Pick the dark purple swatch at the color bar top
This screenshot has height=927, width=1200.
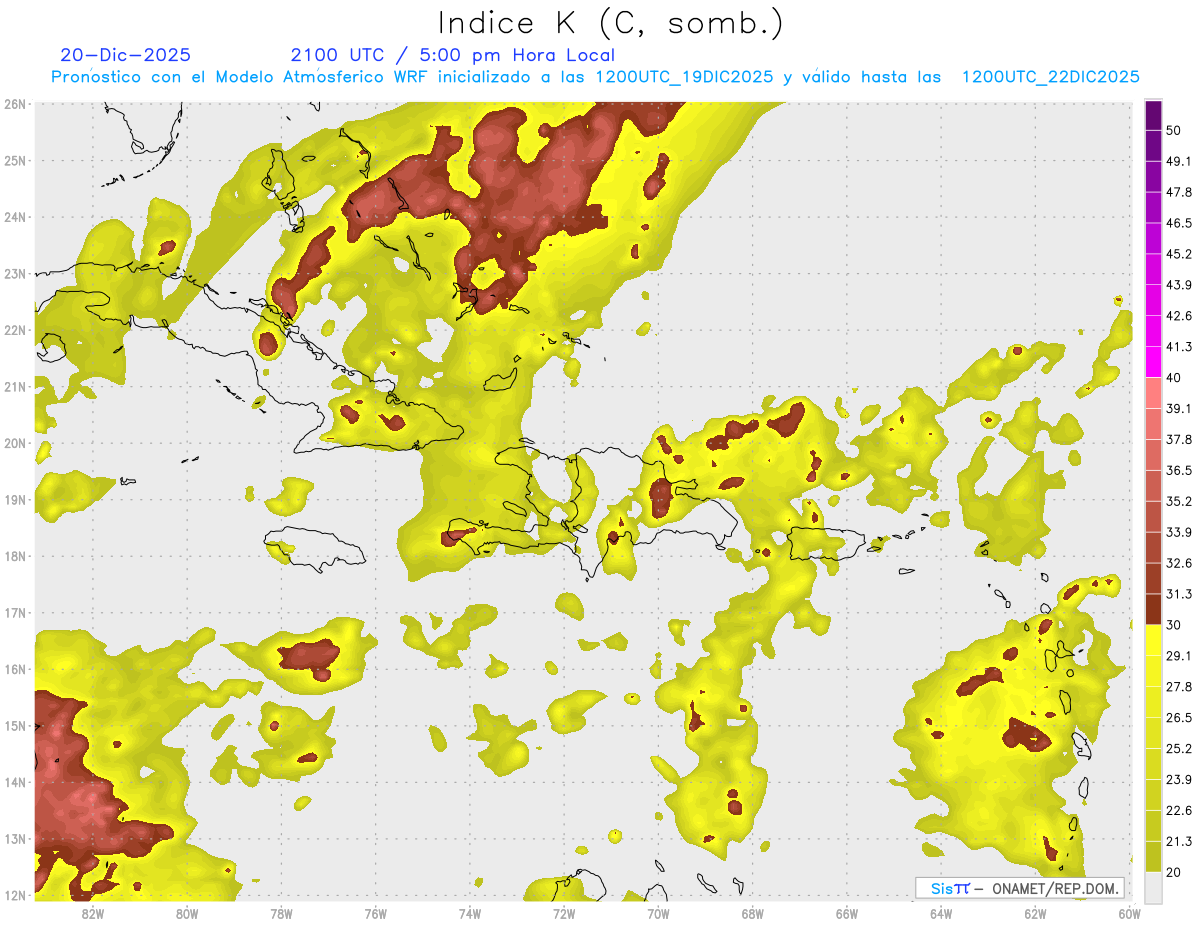click(x=1153, y=115)
